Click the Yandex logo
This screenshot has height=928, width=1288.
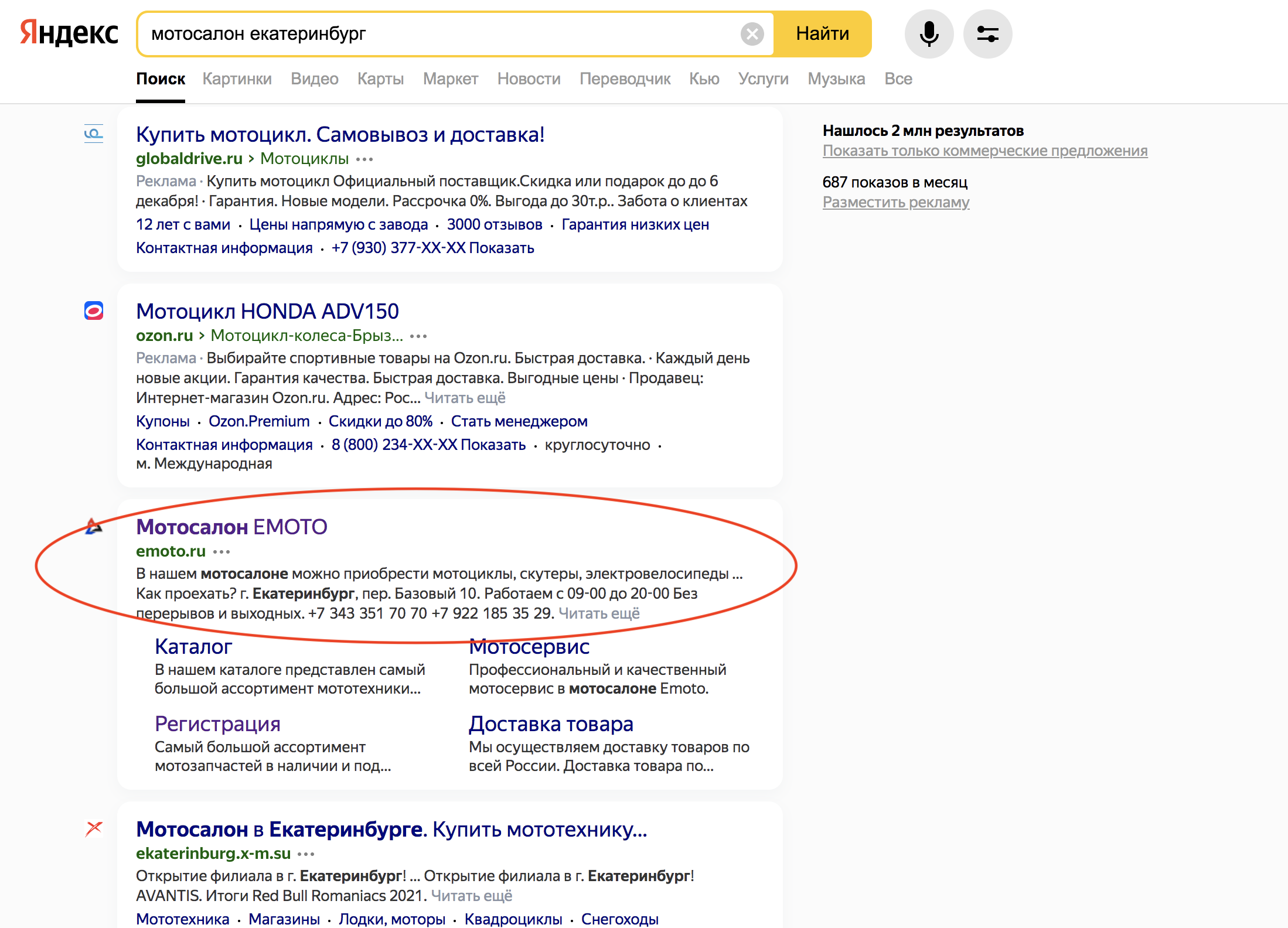[x=69, y=33]
